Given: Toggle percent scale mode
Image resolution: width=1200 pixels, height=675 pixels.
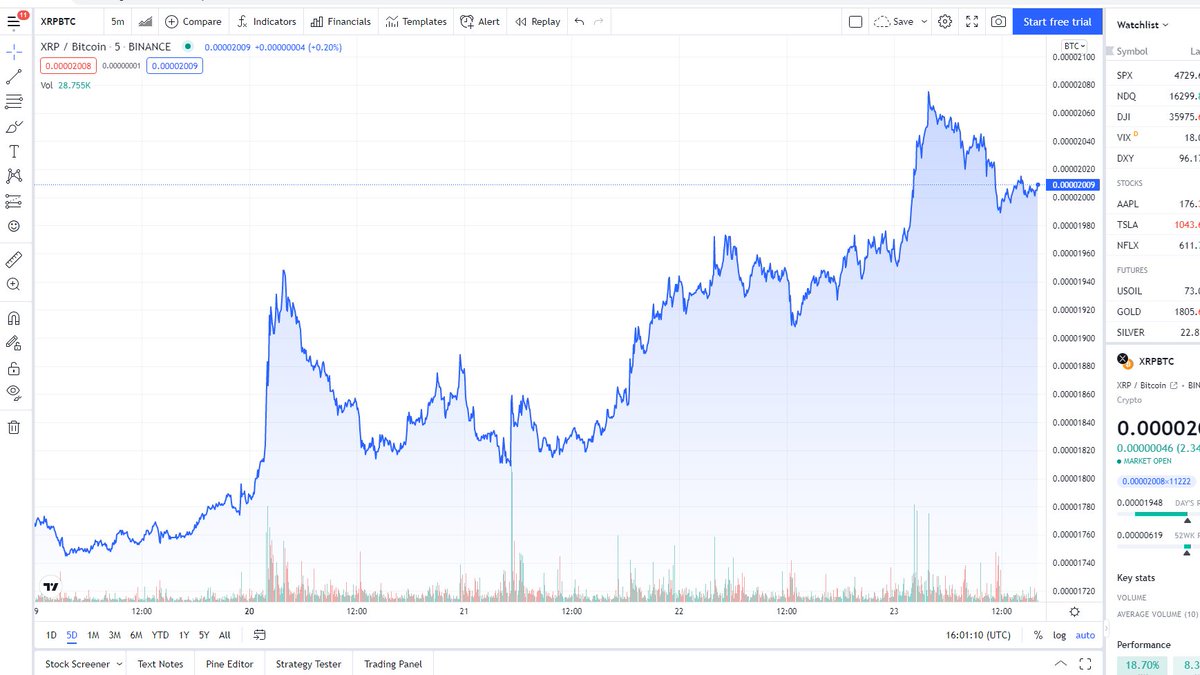Looking at the screenshot, I should pos(1038,635).
